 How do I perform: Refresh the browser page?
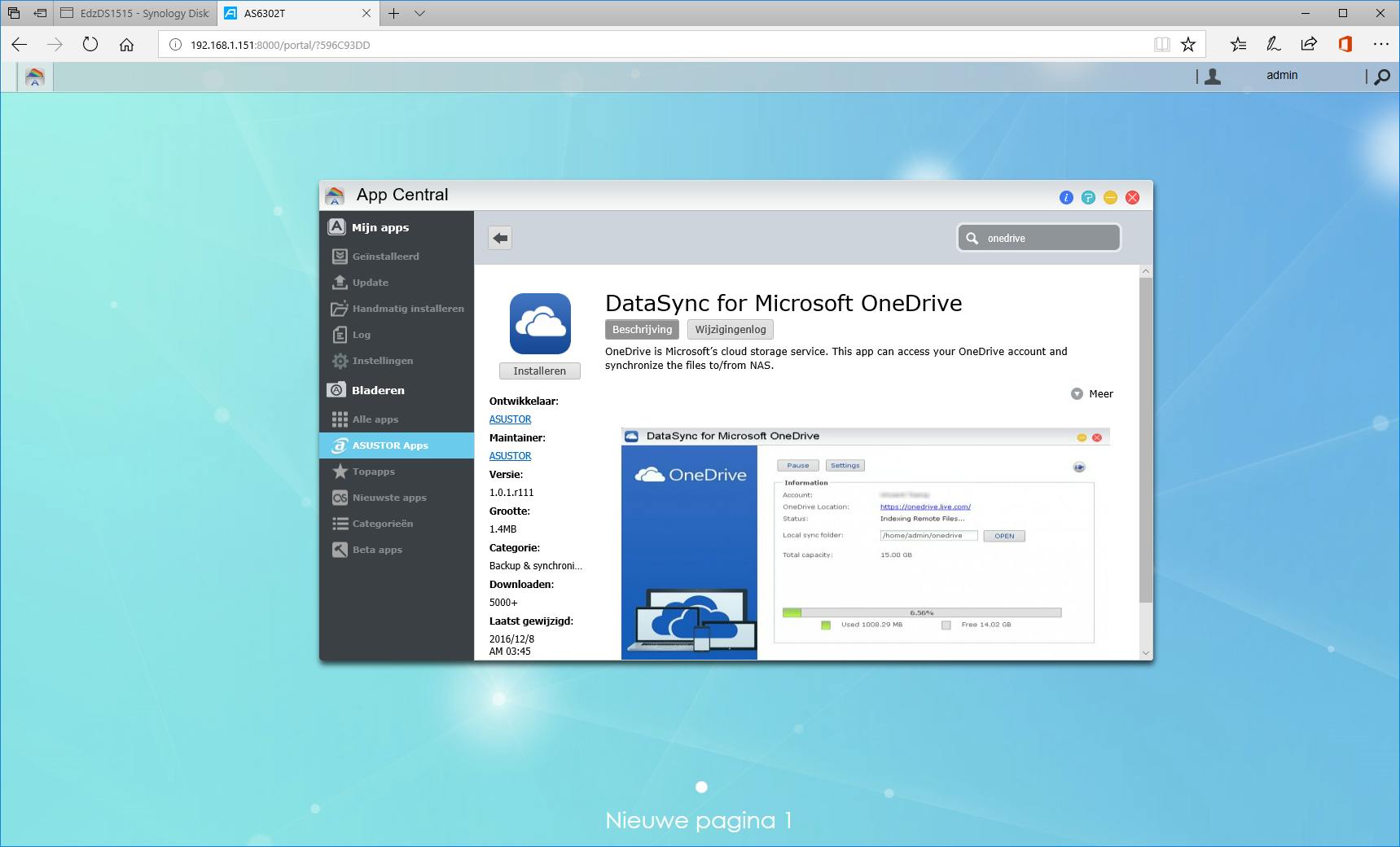point(90,45)
